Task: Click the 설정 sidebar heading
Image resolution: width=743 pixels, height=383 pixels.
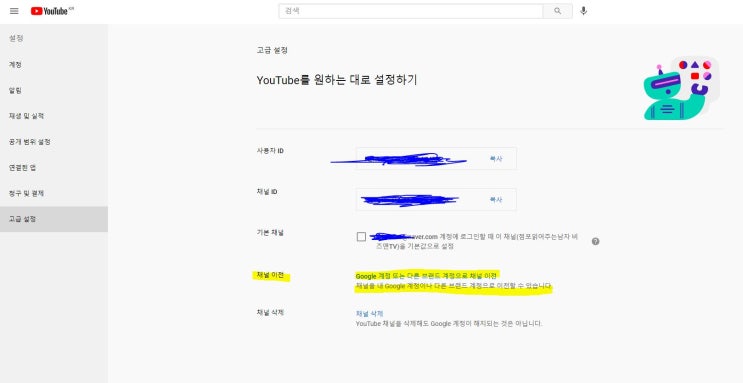Action: click(x=16, y=38)
